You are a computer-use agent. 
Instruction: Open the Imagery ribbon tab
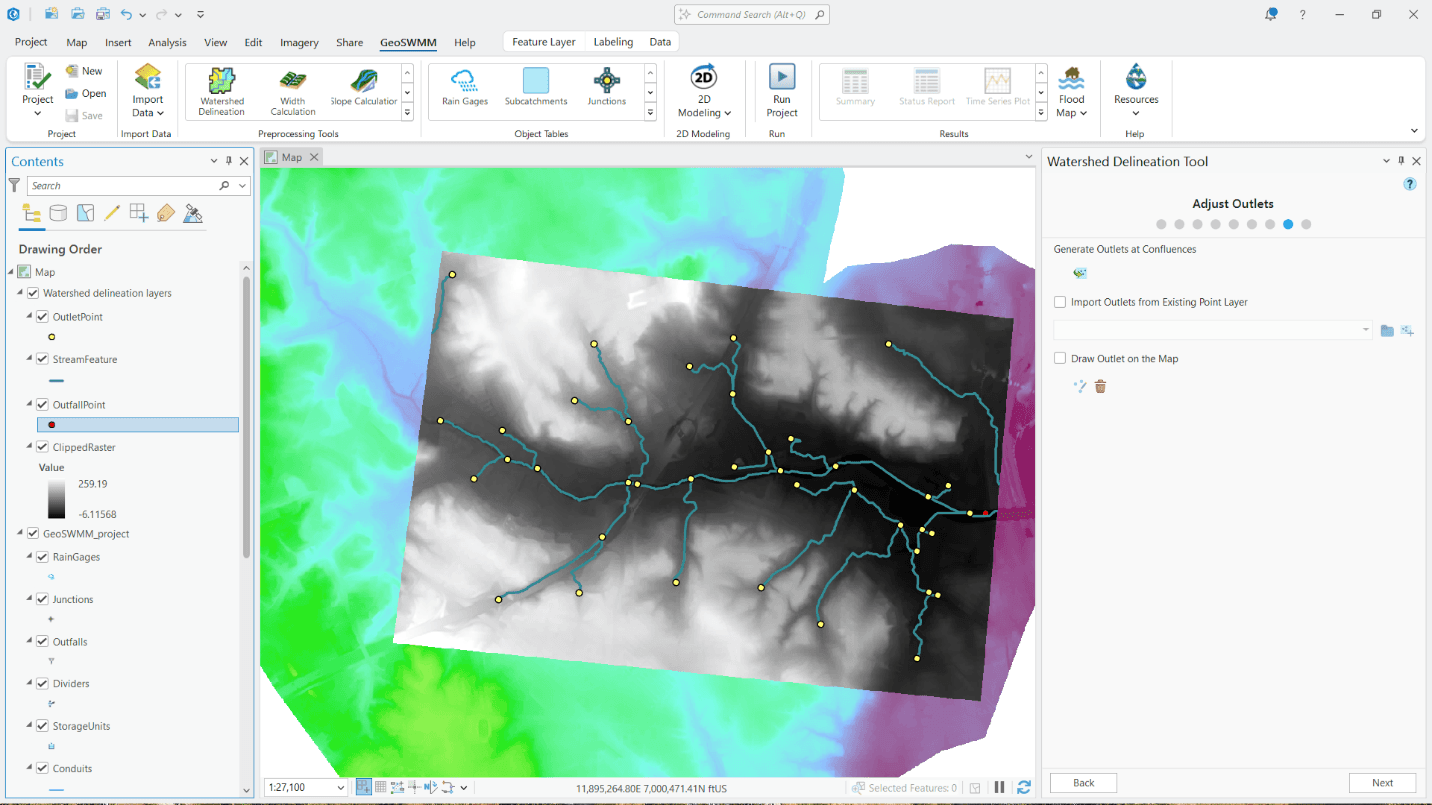299,43
